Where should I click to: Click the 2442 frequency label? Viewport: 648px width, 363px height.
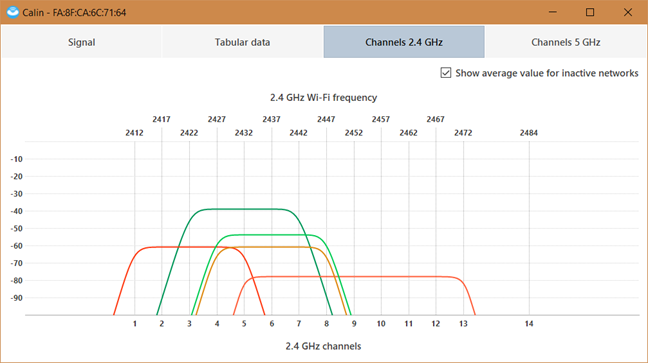[x=298, y=133]
